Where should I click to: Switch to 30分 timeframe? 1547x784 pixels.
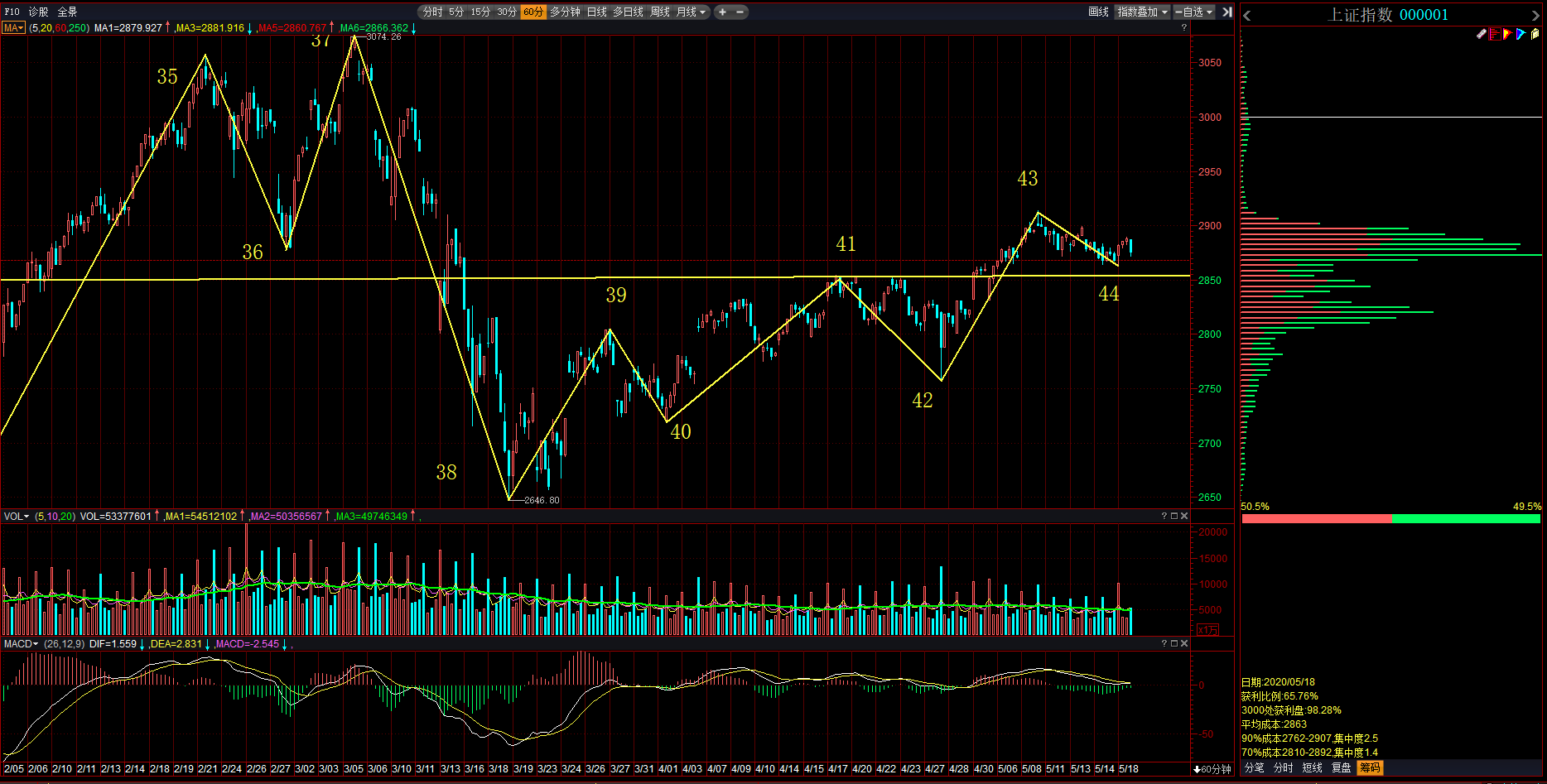point(507,12)
